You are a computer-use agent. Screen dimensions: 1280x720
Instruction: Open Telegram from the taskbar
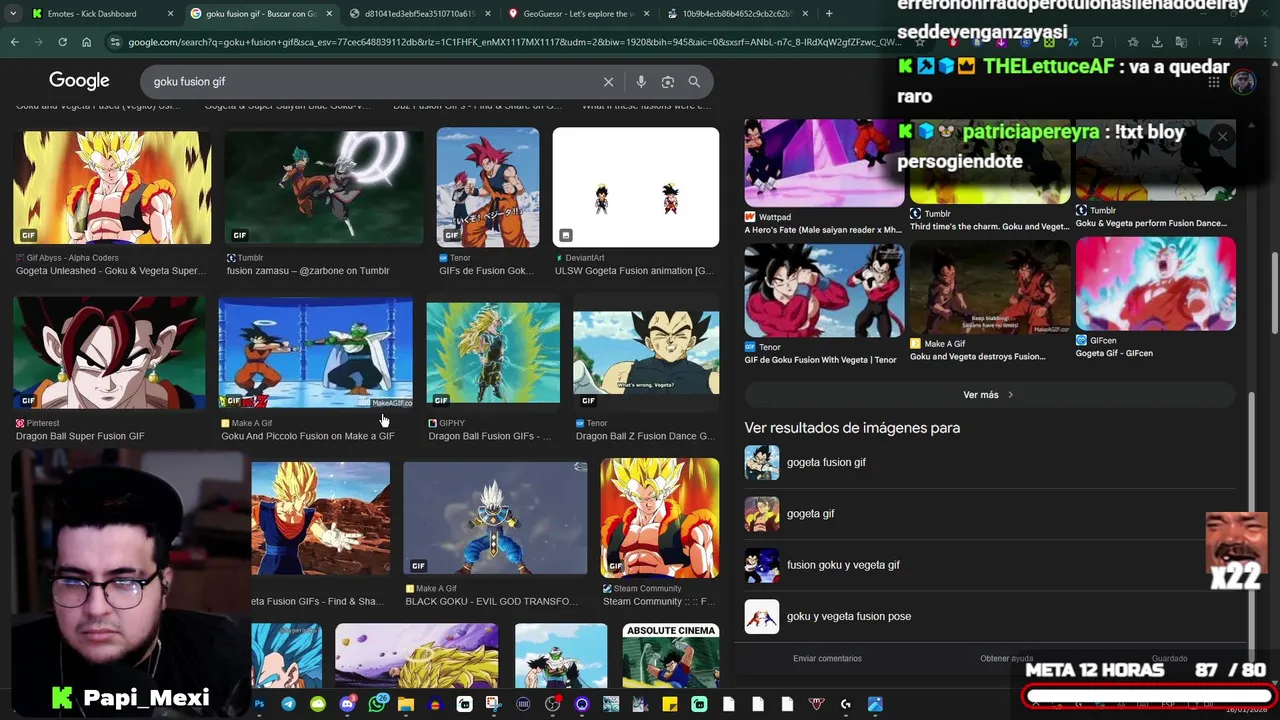click(288, 704)
